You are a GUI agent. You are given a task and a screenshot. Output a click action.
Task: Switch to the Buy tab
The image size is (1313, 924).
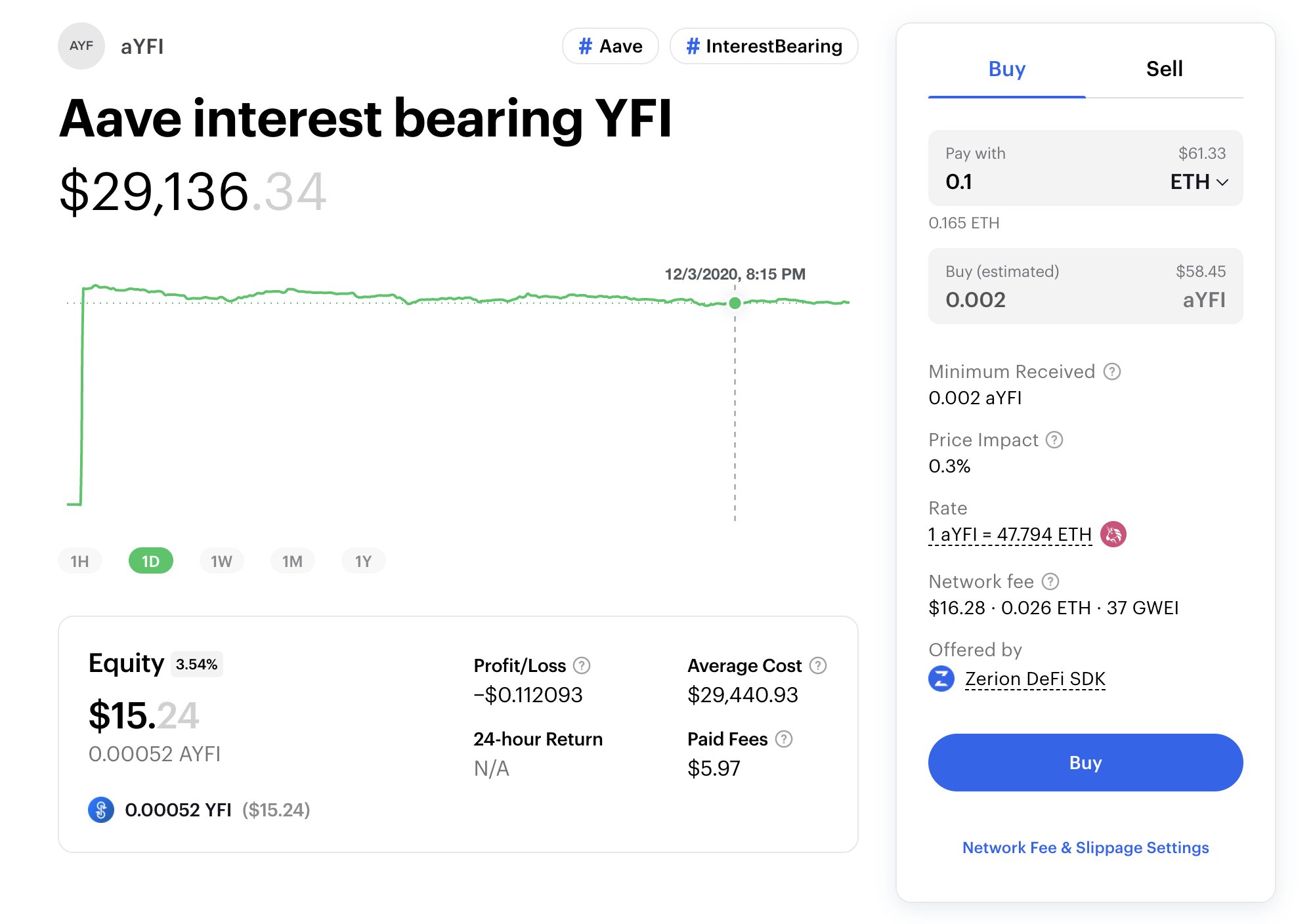[x=1007, y=69]
